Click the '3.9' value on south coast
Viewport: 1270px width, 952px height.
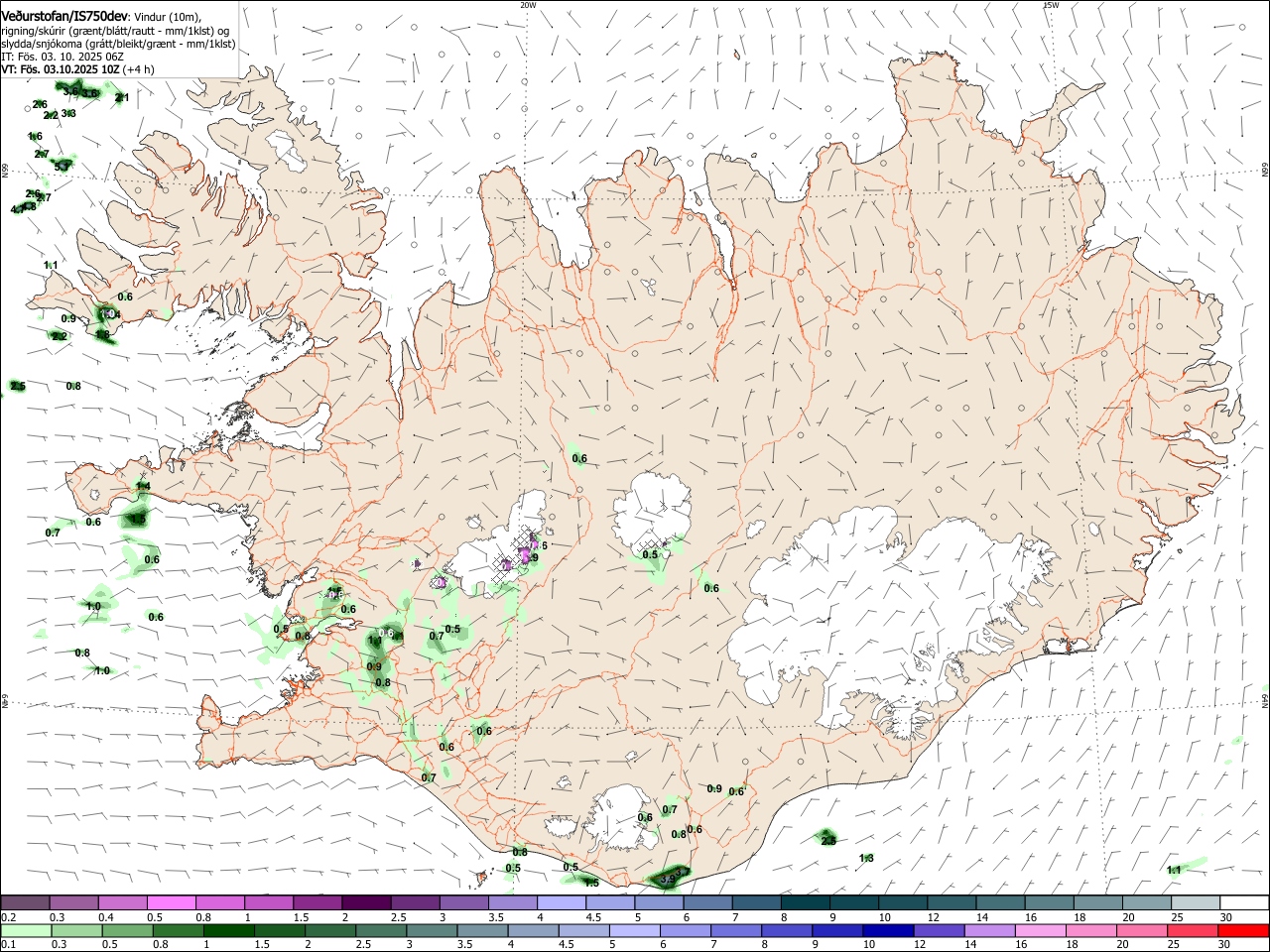click(668, 879)
